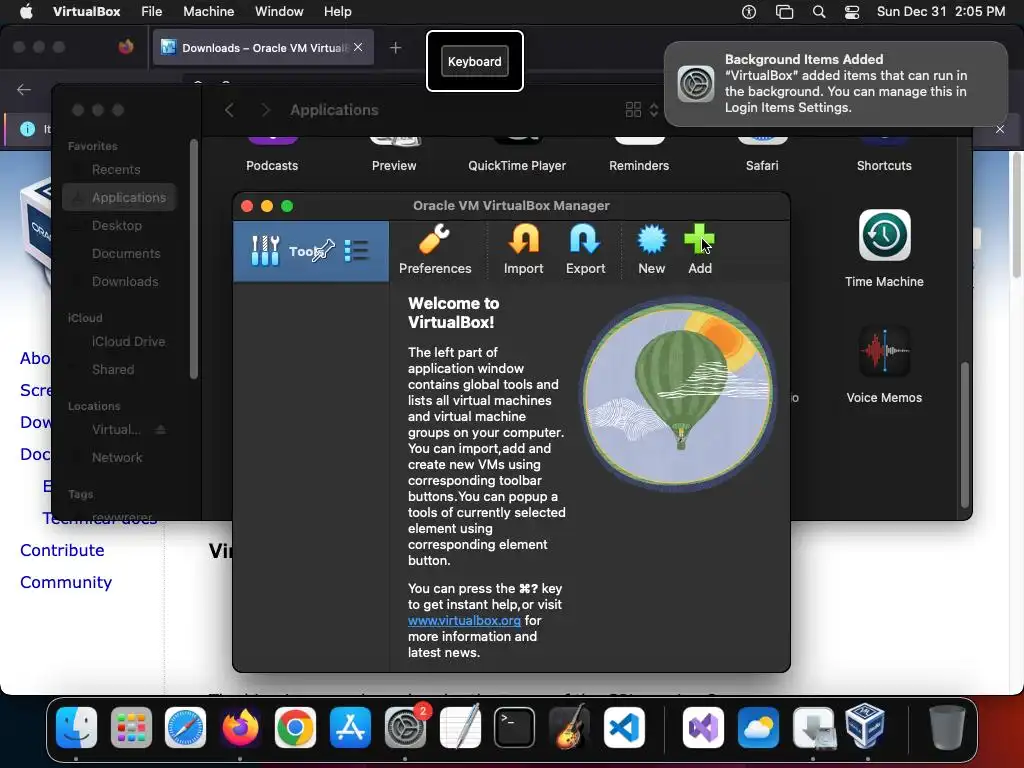The image size is (1024, 768).
Task: Select Downloads in Finder sidebar
Action: point(125,281)
